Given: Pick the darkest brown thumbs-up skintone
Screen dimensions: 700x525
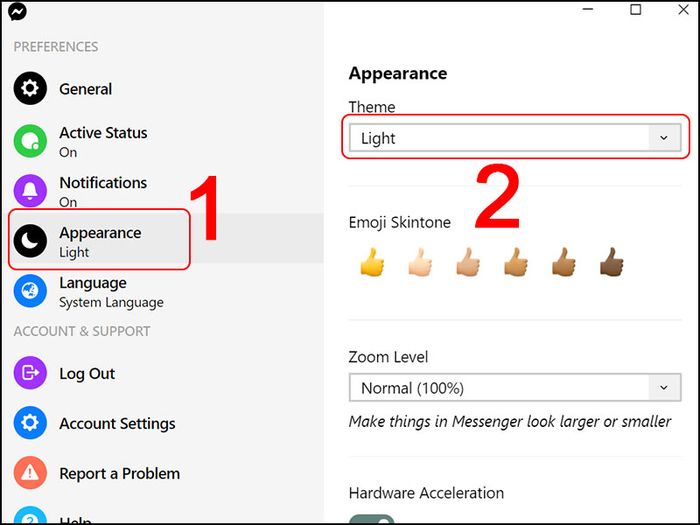Looking at the screenshot, I should tap(612, 262).
